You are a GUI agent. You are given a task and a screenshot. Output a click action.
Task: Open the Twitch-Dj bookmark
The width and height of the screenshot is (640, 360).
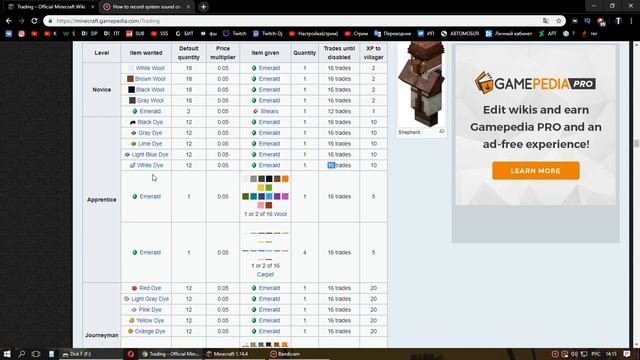(267, 34)
